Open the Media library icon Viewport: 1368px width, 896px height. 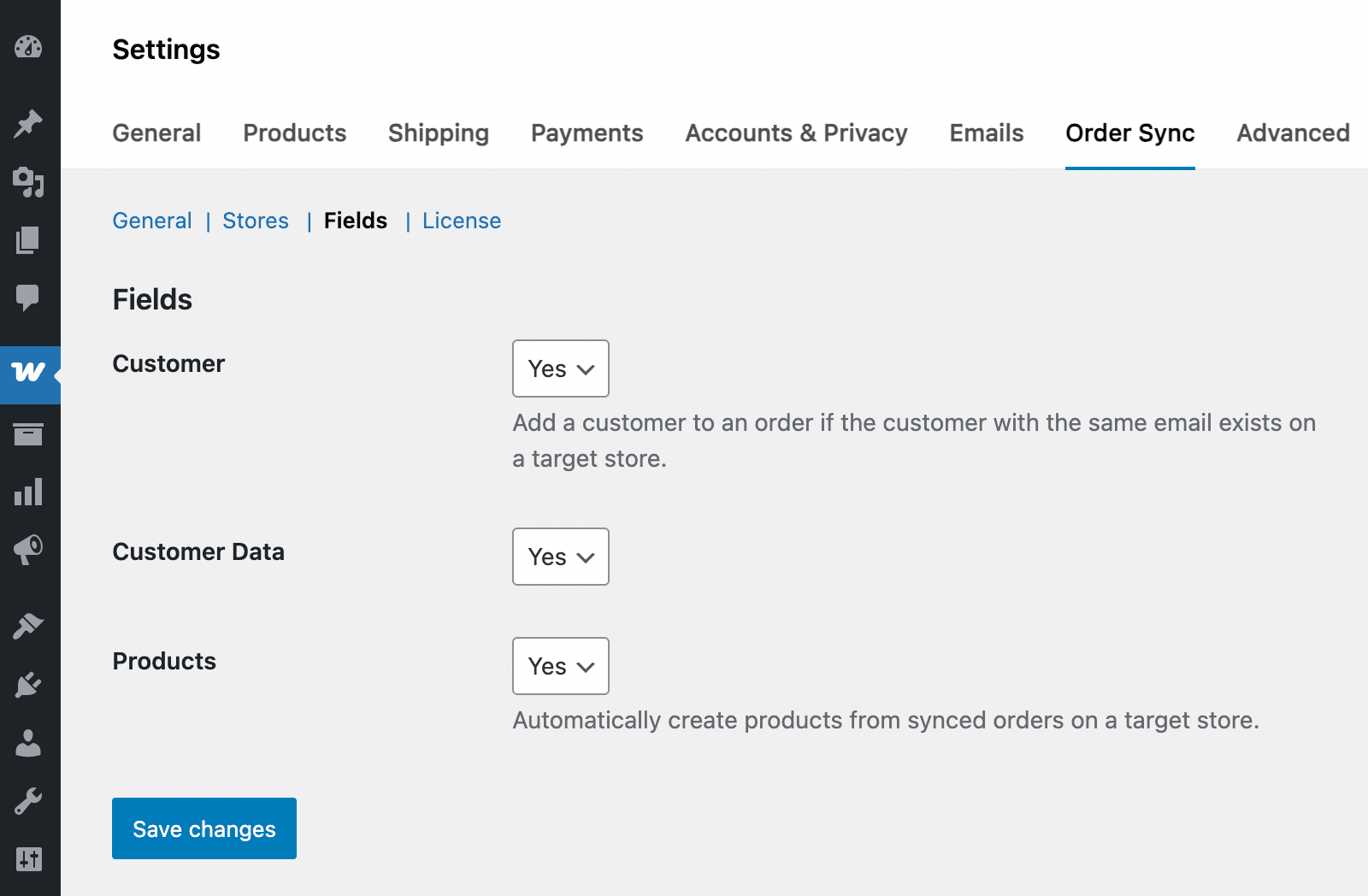(x=28, y=182)
